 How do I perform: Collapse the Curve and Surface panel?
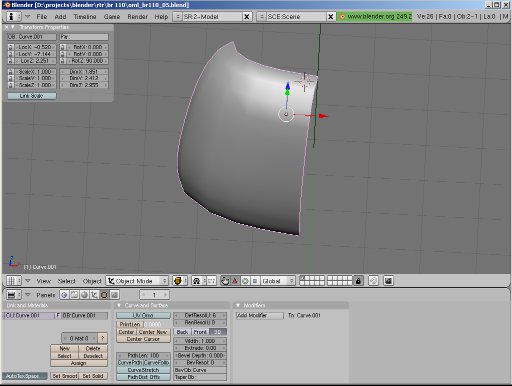pos(119,305)
